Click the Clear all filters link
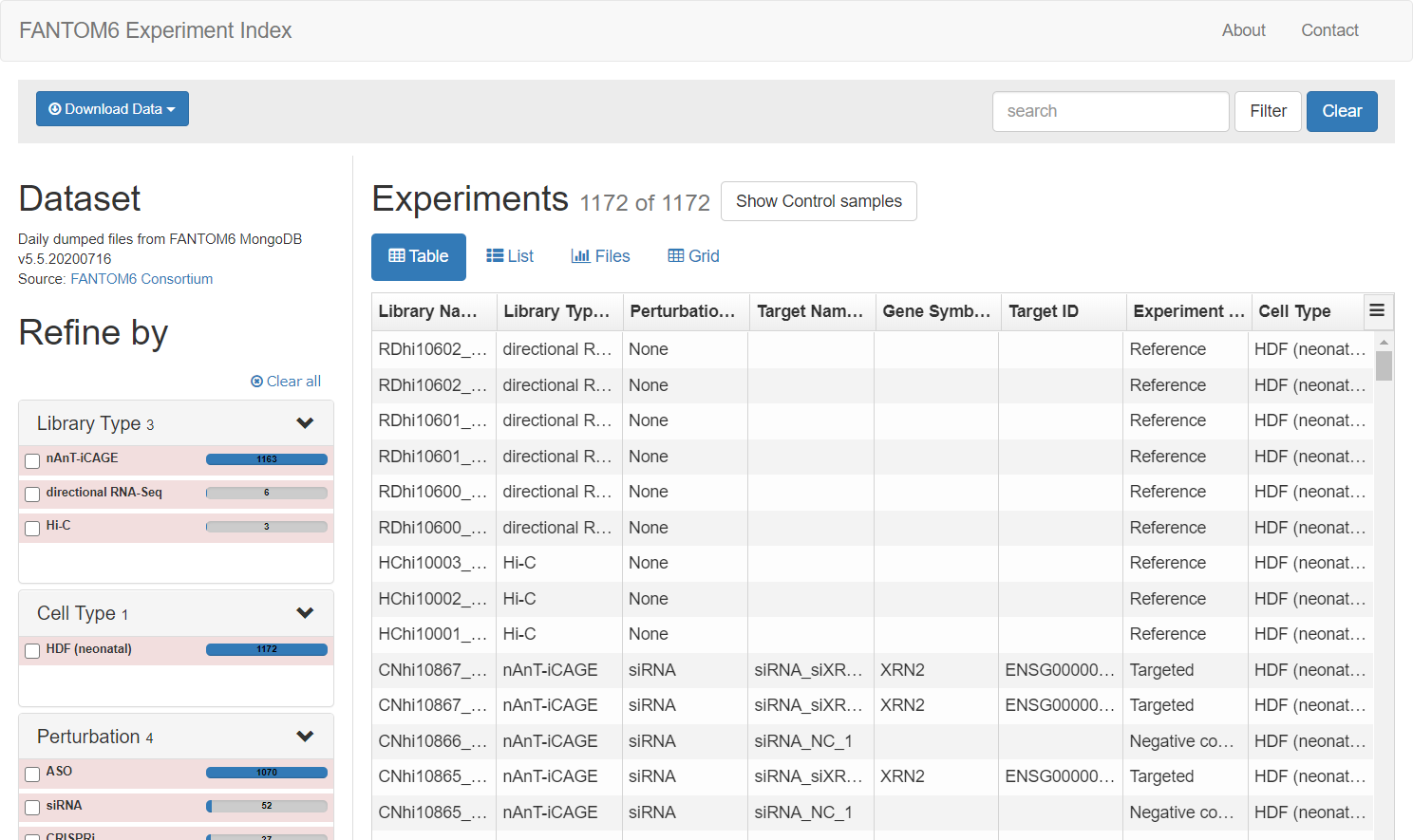 tap(286, 382)
